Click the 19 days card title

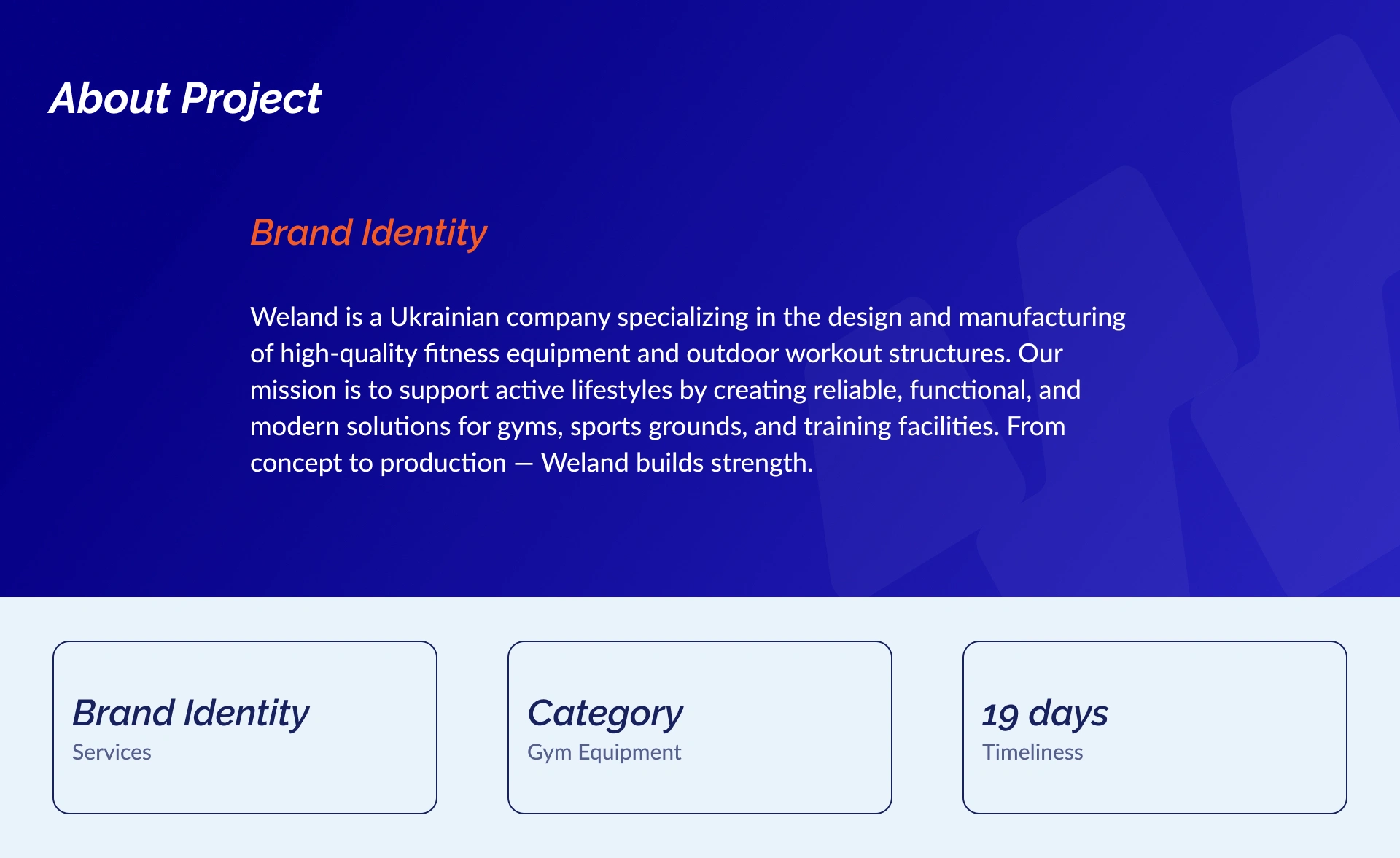1044,713
